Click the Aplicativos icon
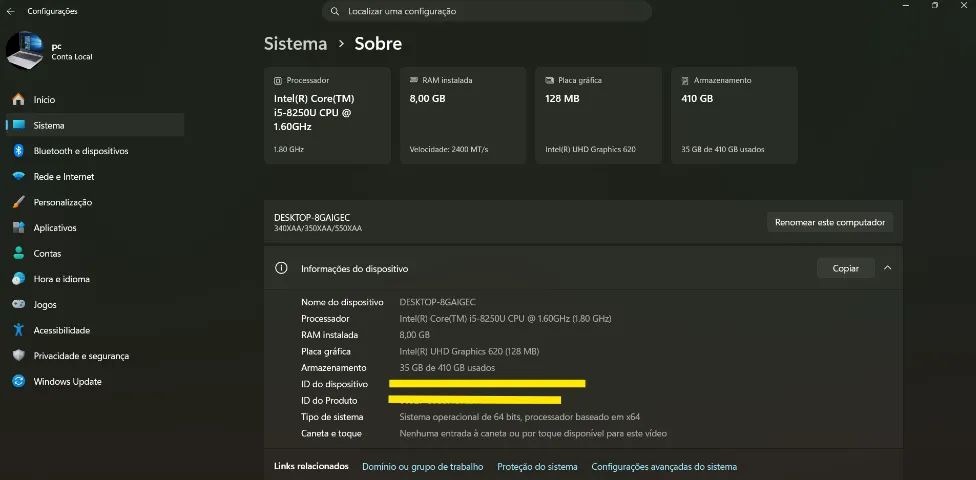Screen dimensions: 976x480 tap(19, 228)
